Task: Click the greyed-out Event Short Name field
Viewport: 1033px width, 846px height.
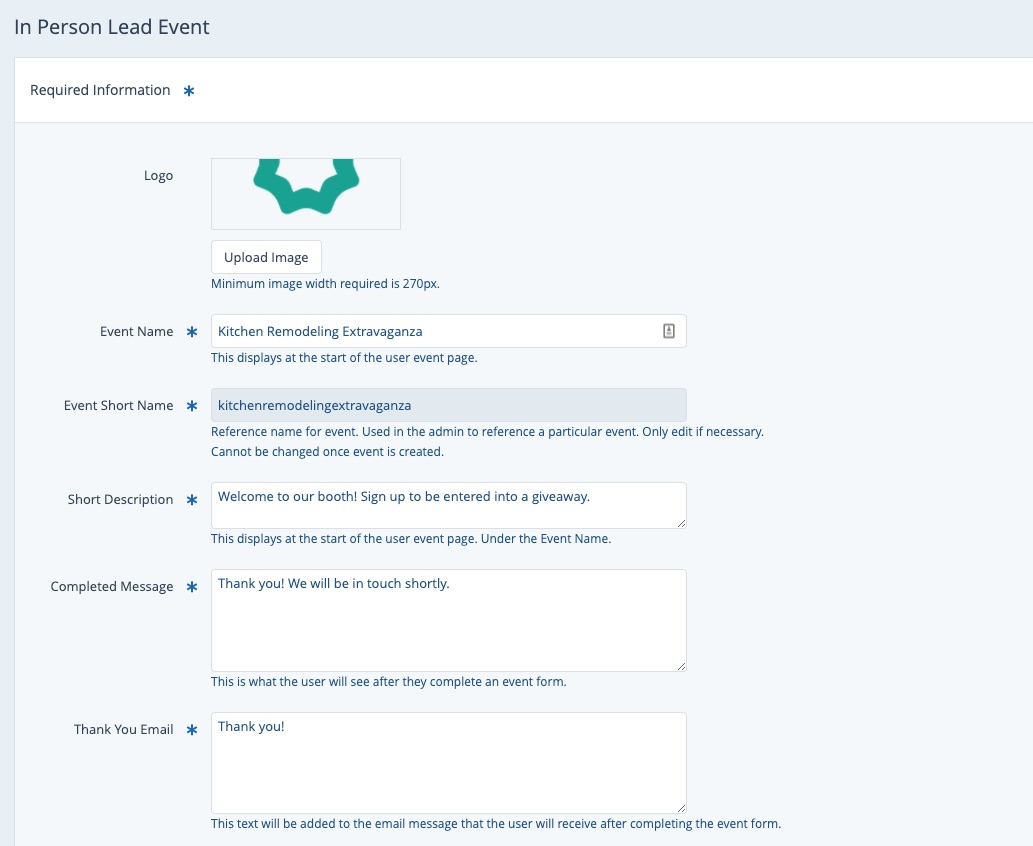Action: point(448,405)
